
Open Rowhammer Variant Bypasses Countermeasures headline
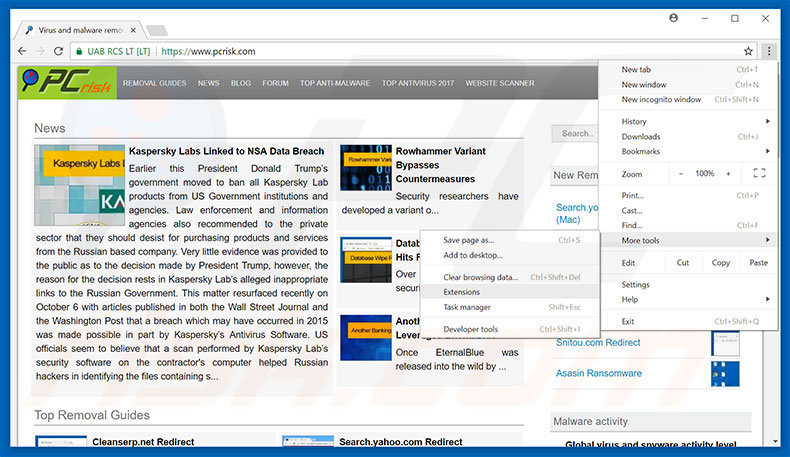[x=441, y=165]
